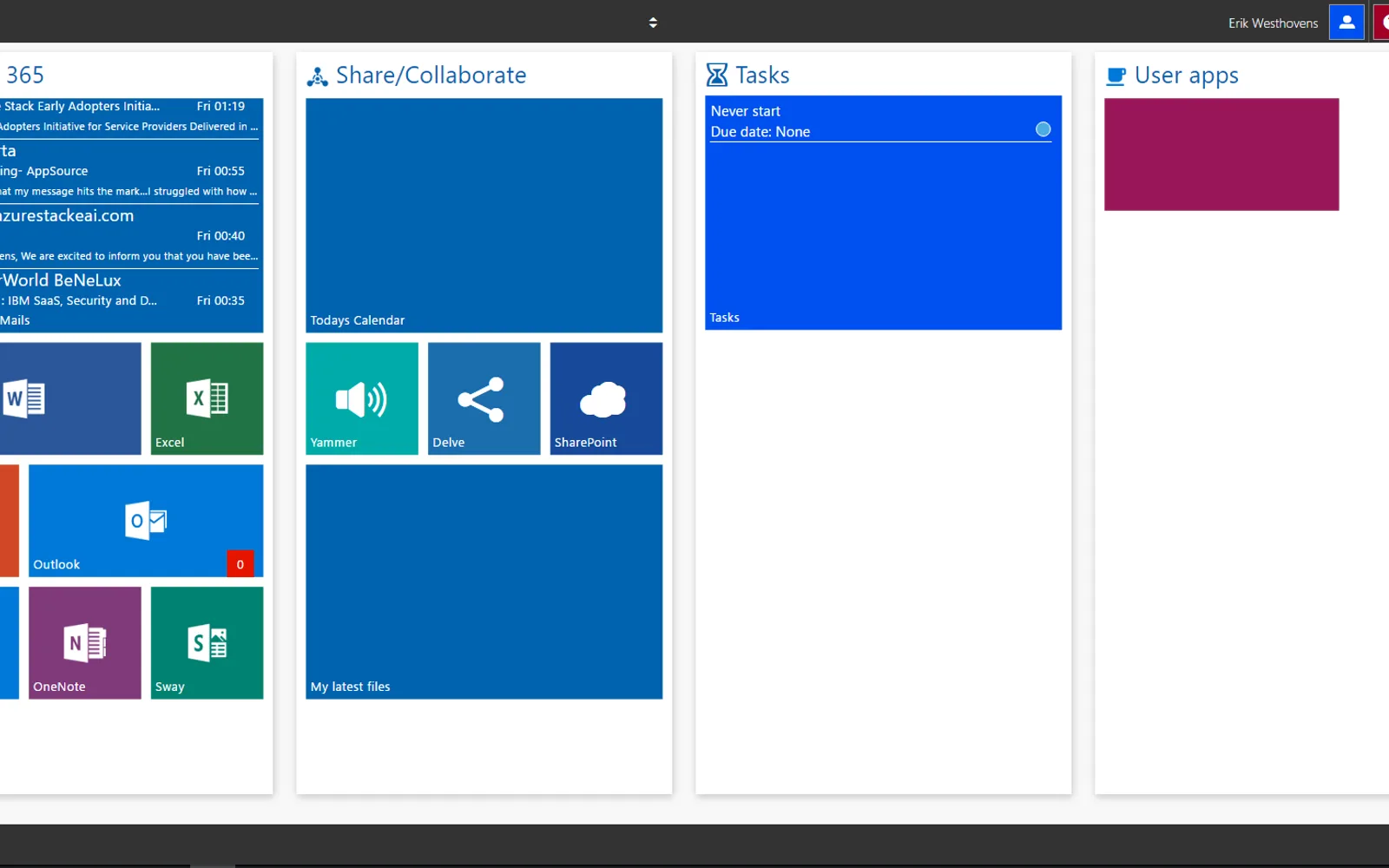Mark the 'Never start' task complete
This screenshot has width=1389, height=868.
(x=1043, y=129)
